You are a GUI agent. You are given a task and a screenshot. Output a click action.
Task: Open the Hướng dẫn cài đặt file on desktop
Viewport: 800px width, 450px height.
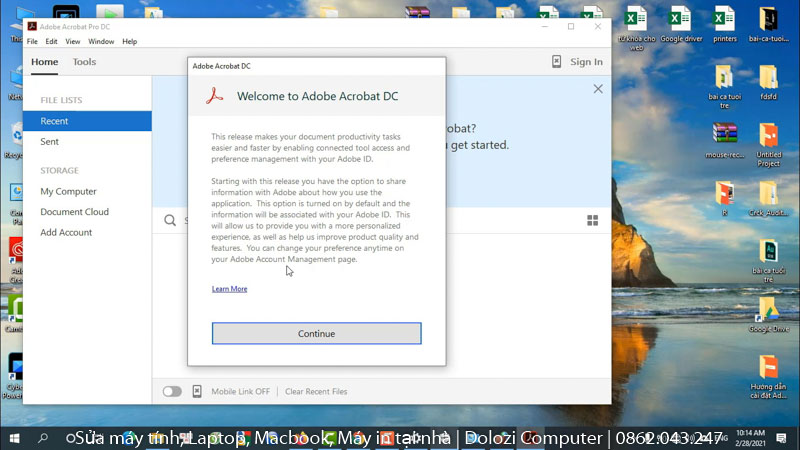[768, 377]
